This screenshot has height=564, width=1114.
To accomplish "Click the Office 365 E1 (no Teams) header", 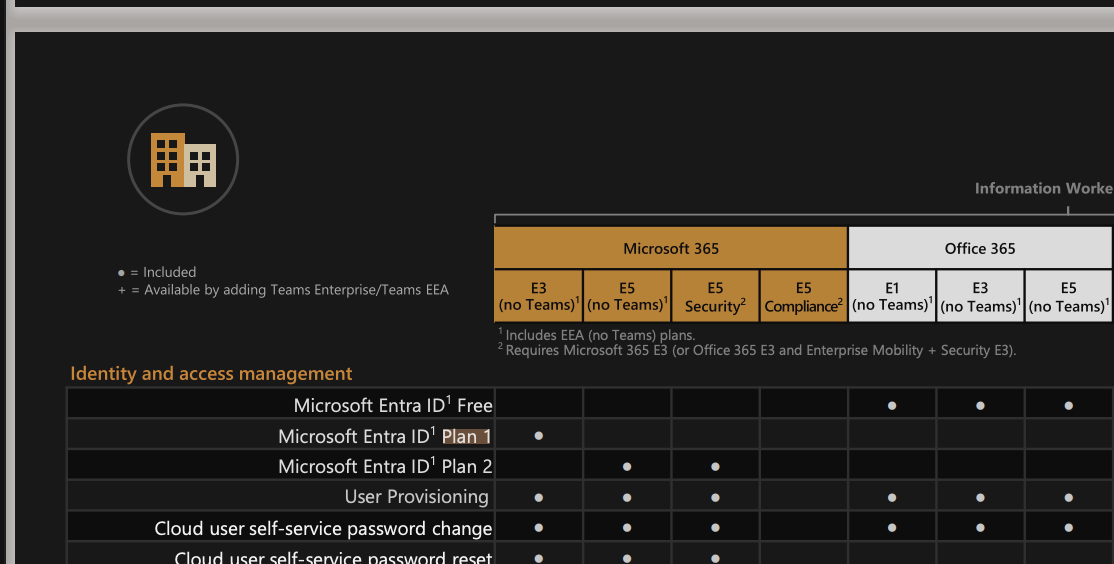I will click(892, 296).
